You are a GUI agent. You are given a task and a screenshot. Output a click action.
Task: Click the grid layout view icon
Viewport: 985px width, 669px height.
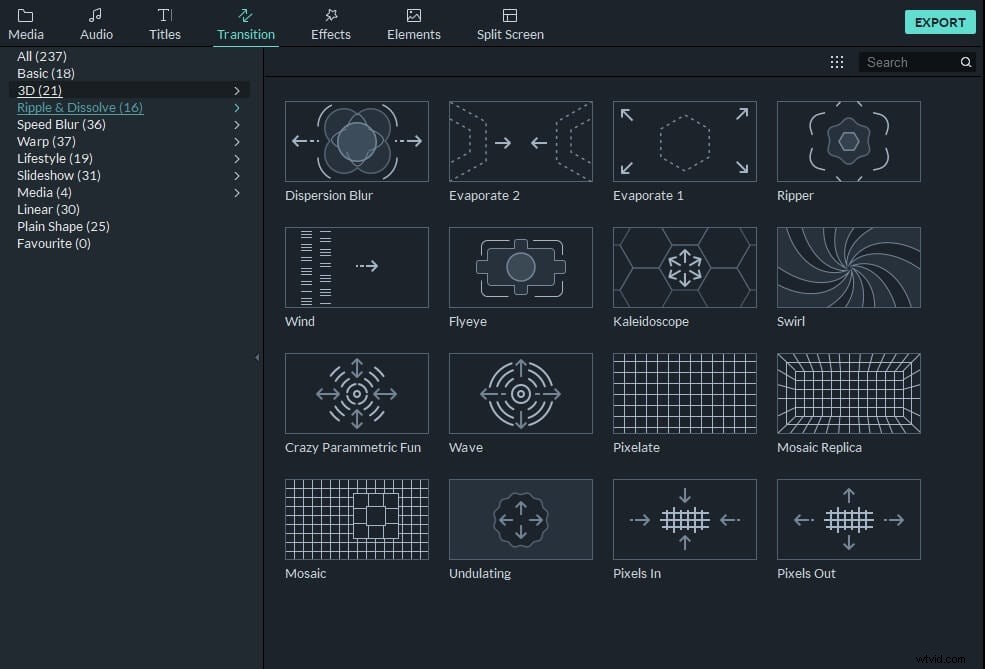pyautogui.click(x=837, y=61)
